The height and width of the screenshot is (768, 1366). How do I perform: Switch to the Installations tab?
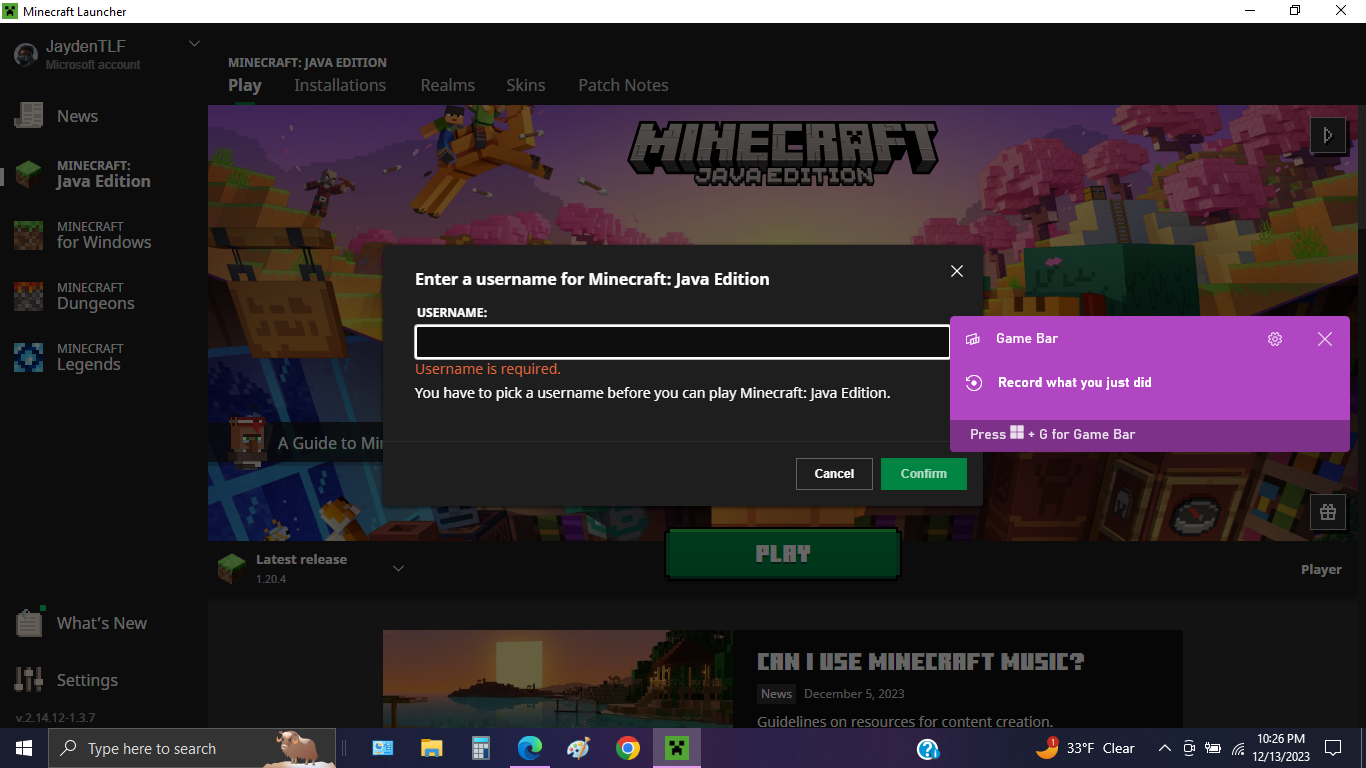pos(340,85)
